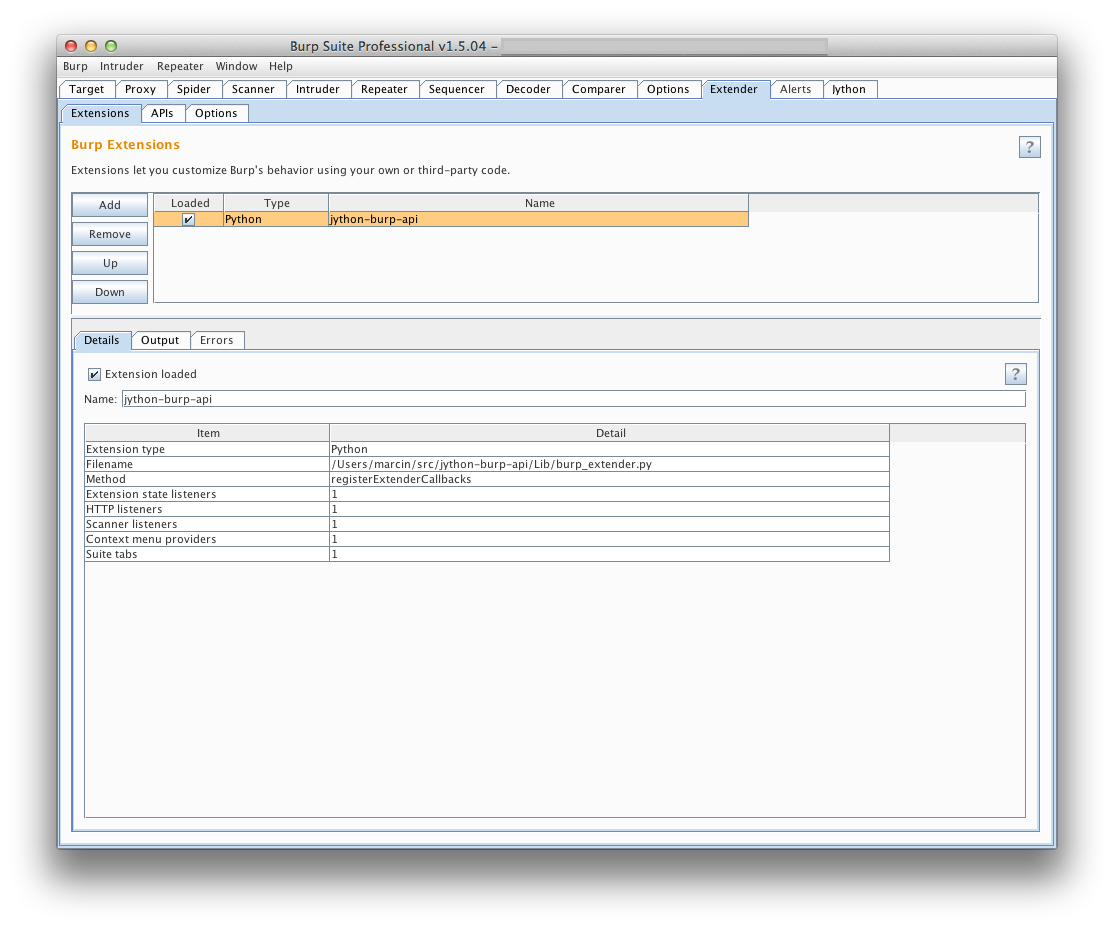Open the Help menu
Image resolution: width=1114 pixels, height=928 pixels.
tap(281, 66)
